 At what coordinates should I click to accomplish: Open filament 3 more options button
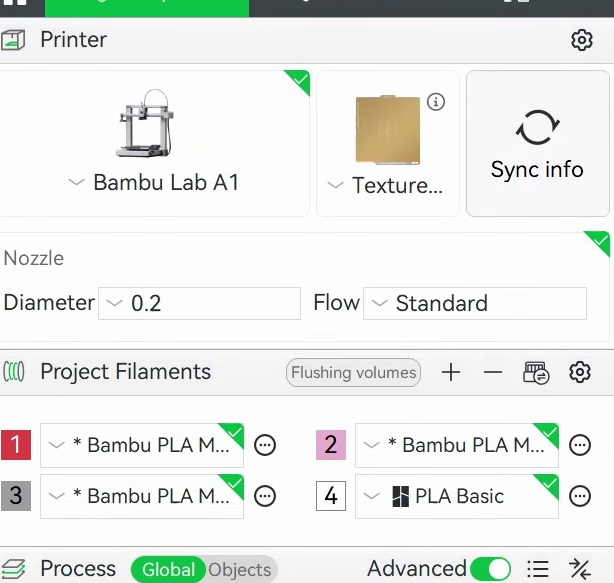click(265, 496)
